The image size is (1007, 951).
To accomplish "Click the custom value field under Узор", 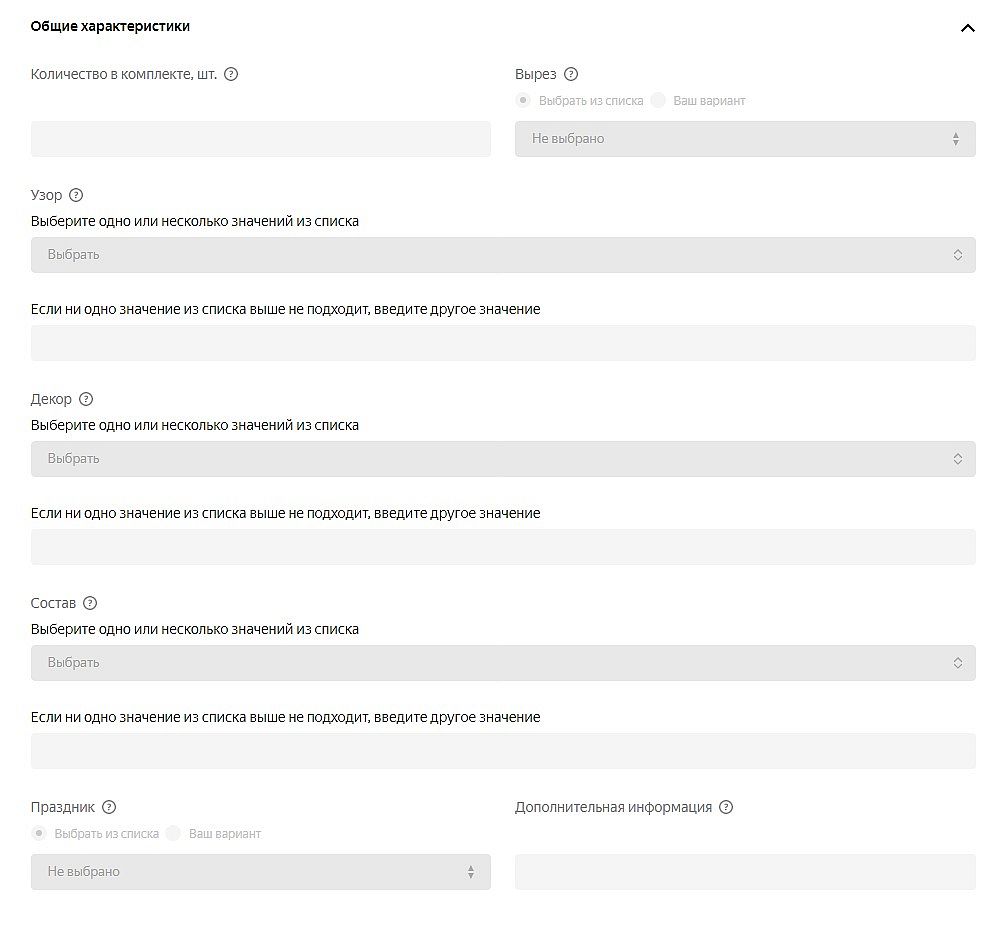I will (503, 343).
